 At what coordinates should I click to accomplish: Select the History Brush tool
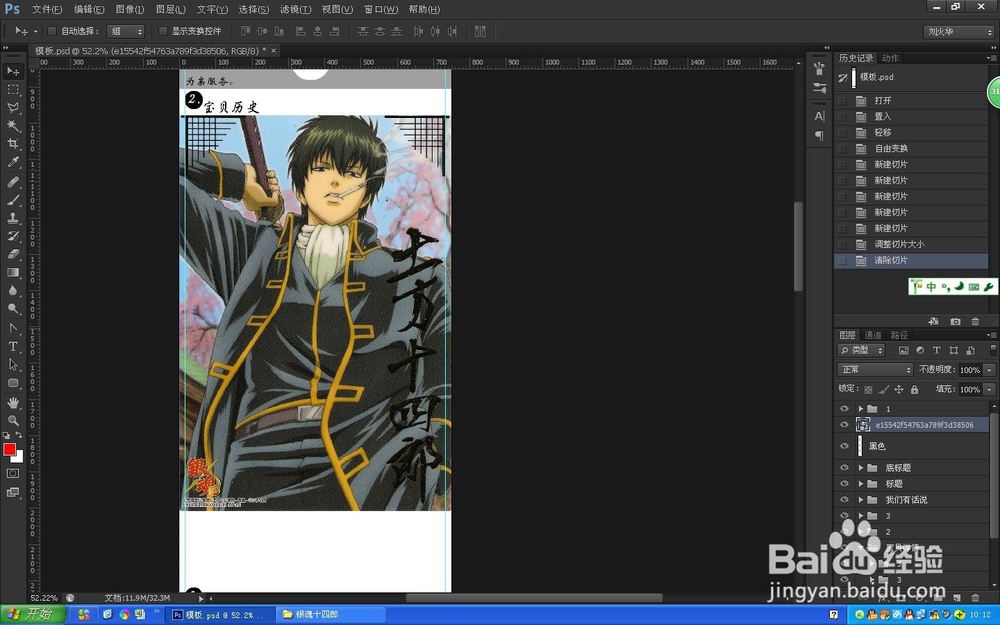[x=13, y=235]
